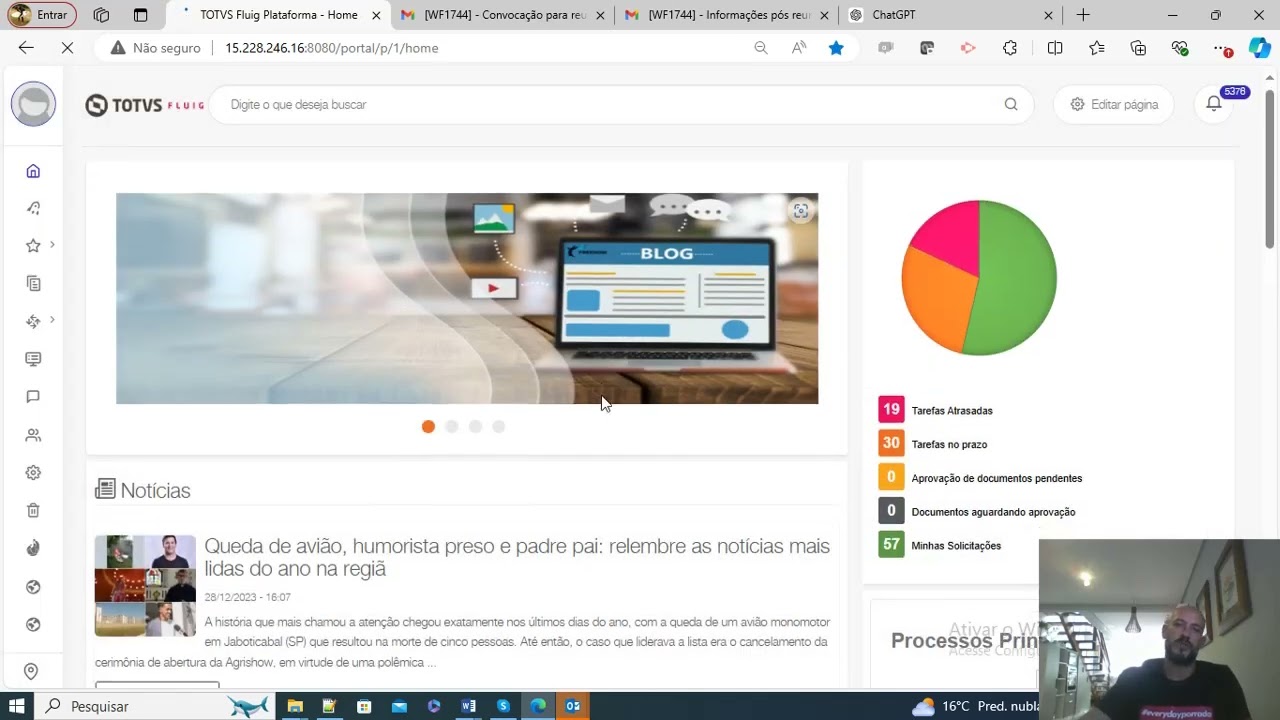Open browser Settings and more menu
Screen dimensions: 1280x720
coord(1222,48)
